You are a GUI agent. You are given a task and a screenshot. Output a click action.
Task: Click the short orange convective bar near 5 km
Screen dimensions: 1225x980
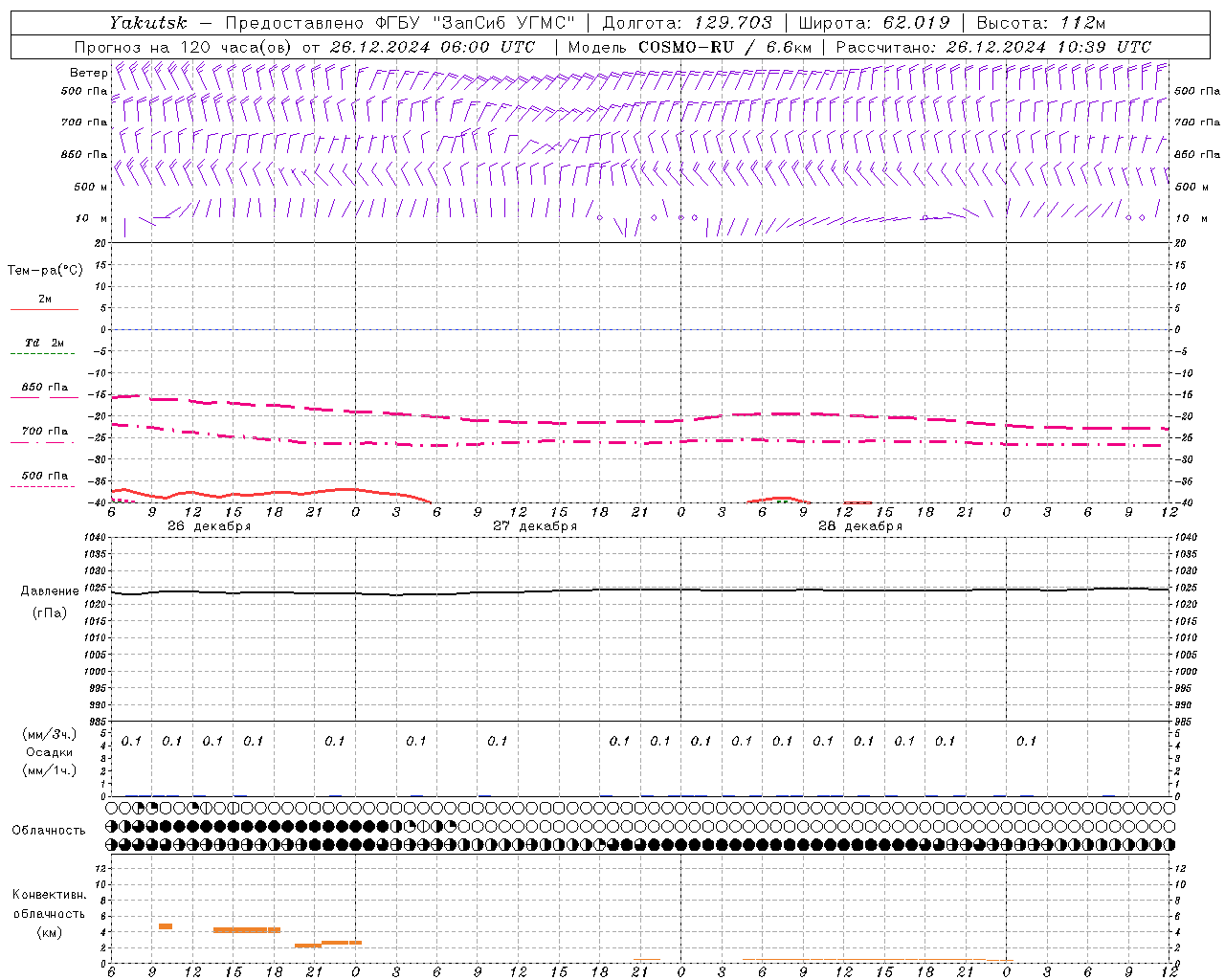pyautogui.click(x=166, y=925)
